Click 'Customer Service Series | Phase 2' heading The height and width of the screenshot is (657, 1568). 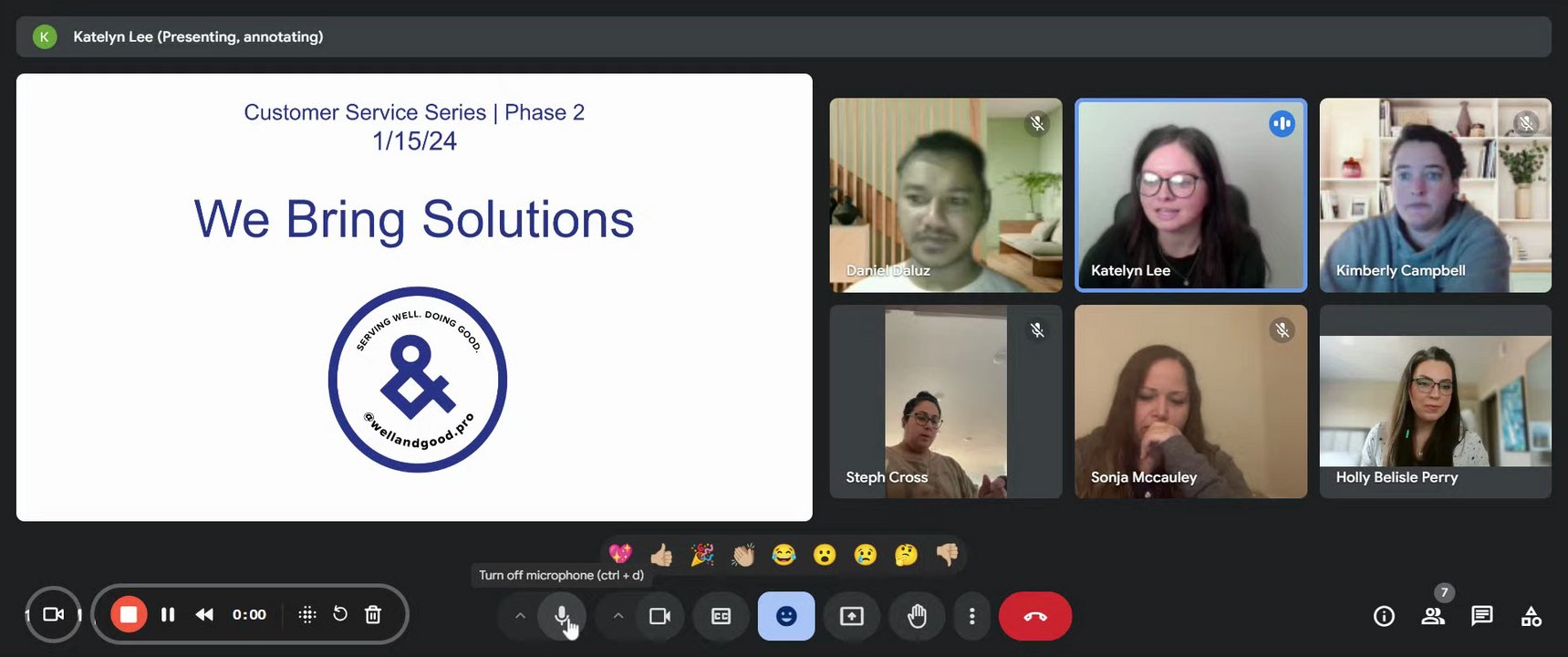[x=414, y=112]
